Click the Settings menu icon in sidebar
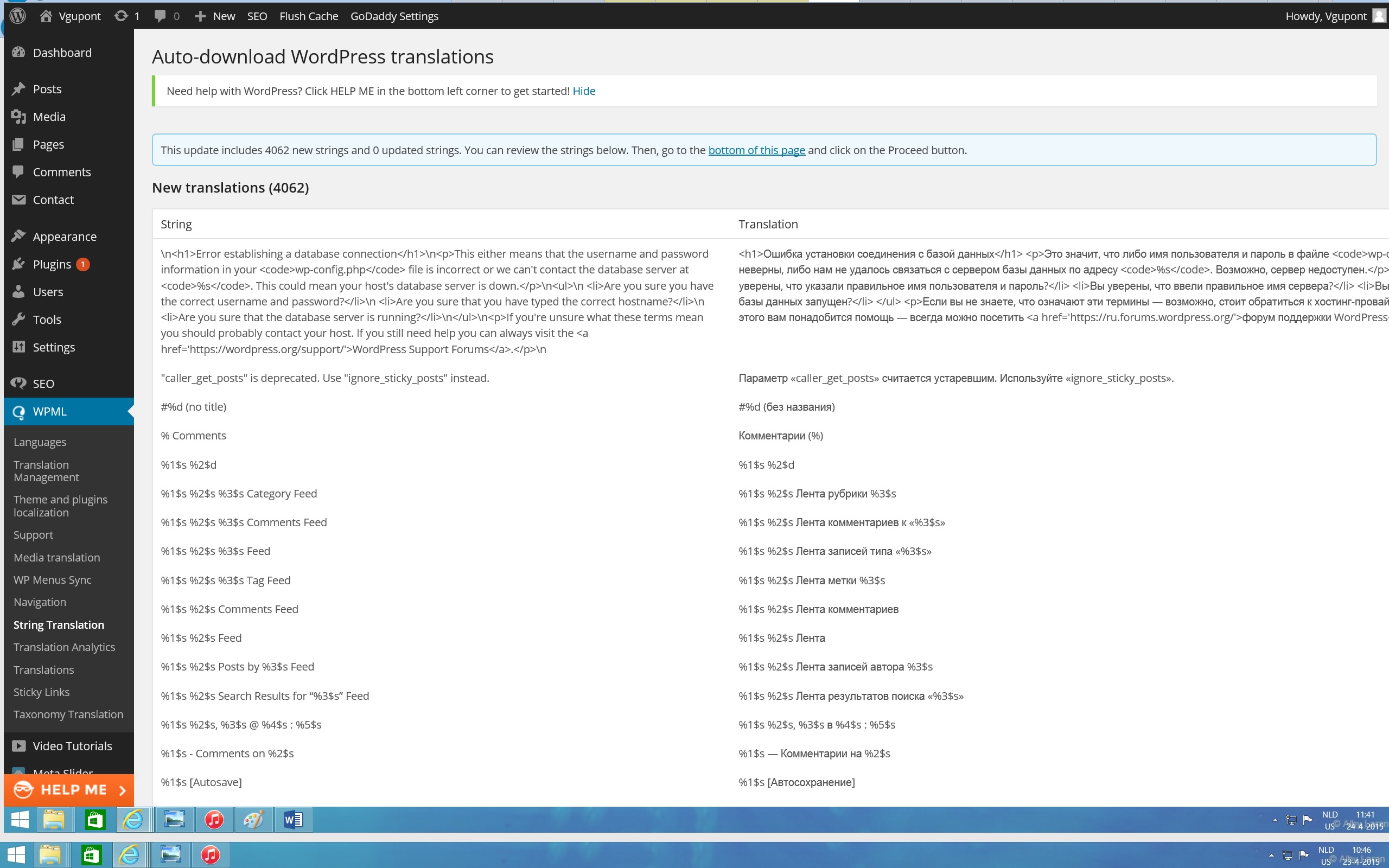This screenshot has width=1389, height=868. coord(18,347)
